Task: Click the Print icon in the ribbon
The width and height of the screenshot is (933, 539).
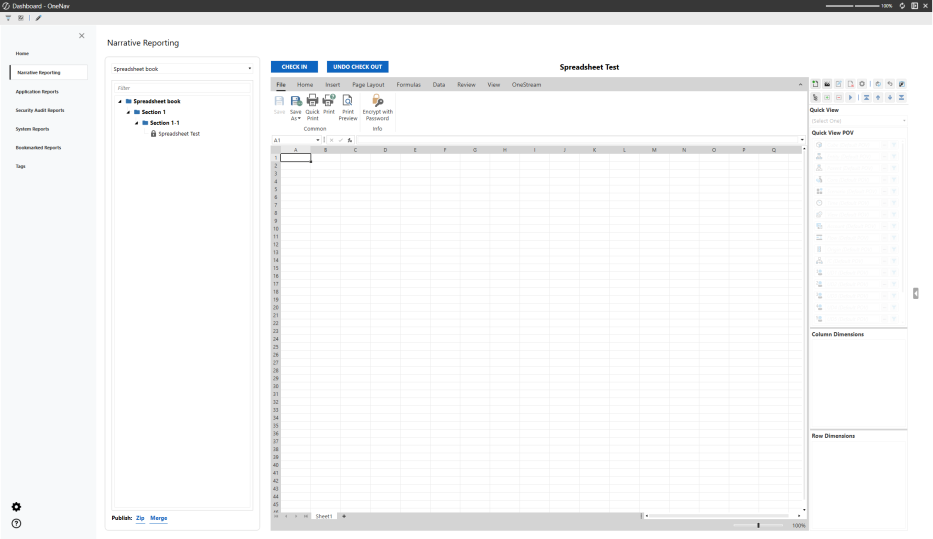Action: tap(328, 101)
